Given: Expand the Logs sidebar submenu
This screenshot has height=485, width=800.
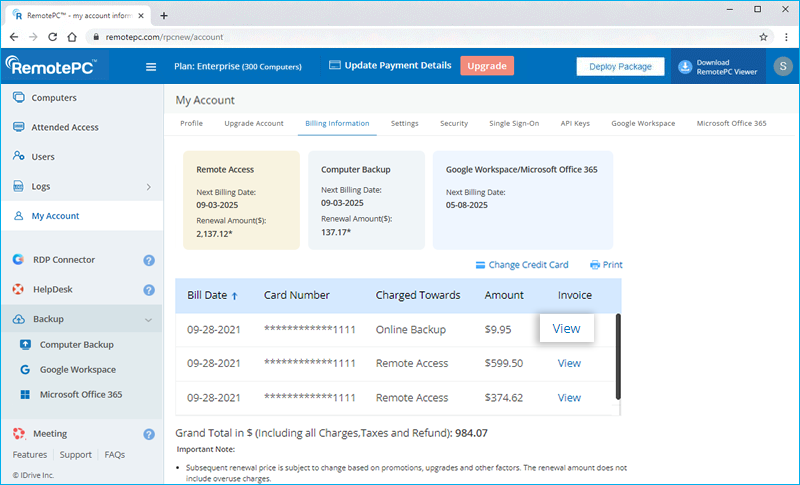Looking at the screenshot, I should tap(148, 187).
